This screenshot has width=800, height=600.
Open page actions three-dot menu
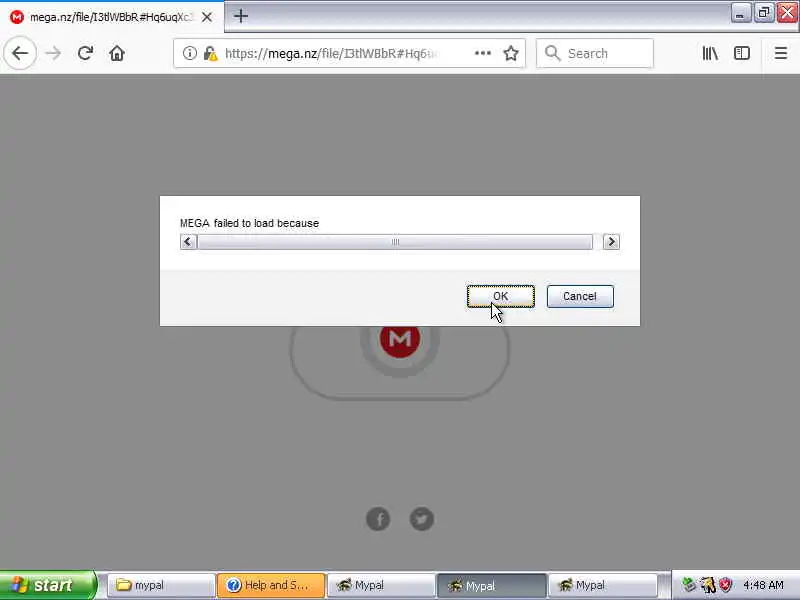(x=483, y=53)
